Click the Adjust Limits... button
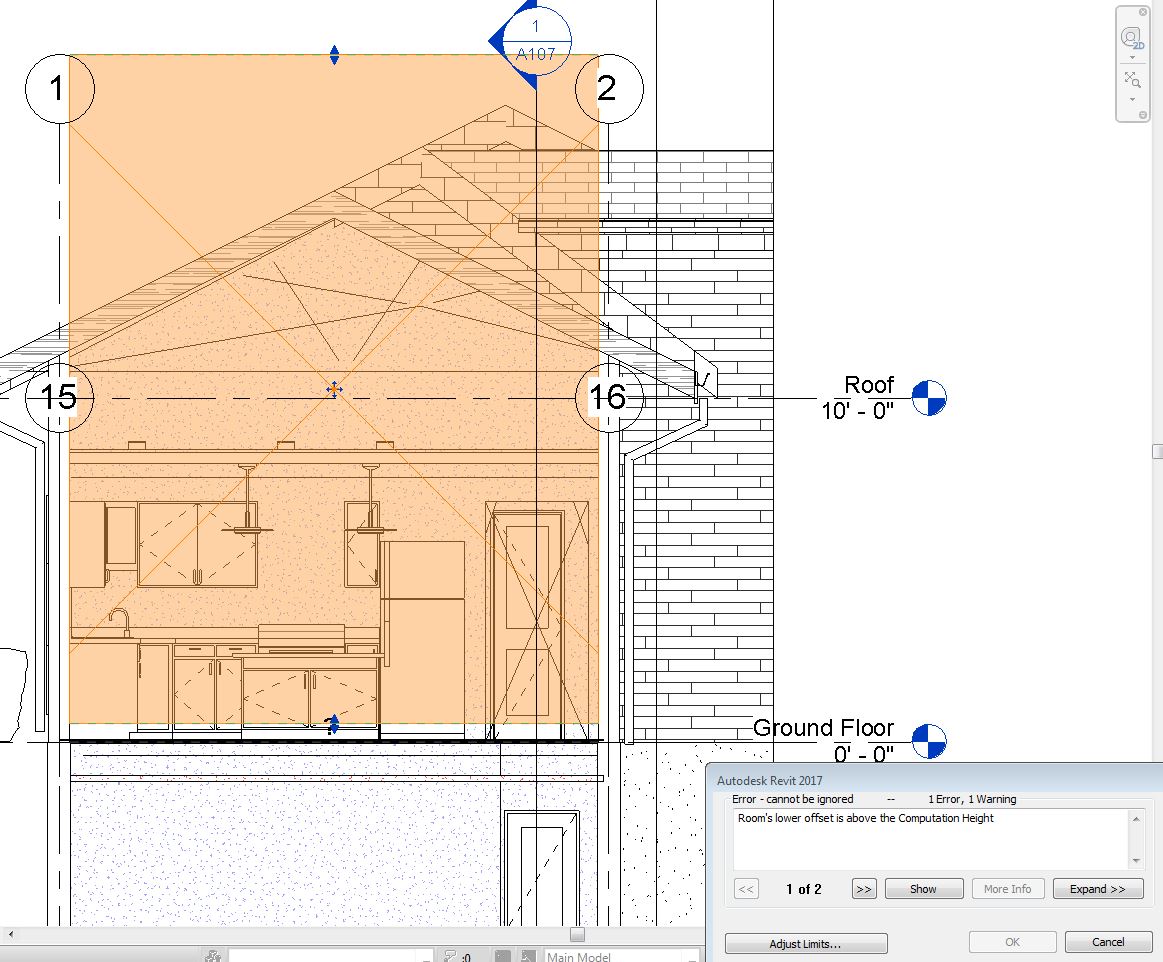This screenshot has height=962, width=1163. (x=808, y=943)
